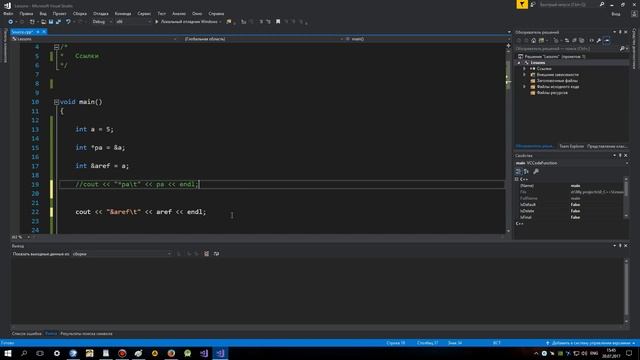This screenshot has width=640, height=360.
Task: Switch to the Team Explorer tab
Action: coord(571,146)
